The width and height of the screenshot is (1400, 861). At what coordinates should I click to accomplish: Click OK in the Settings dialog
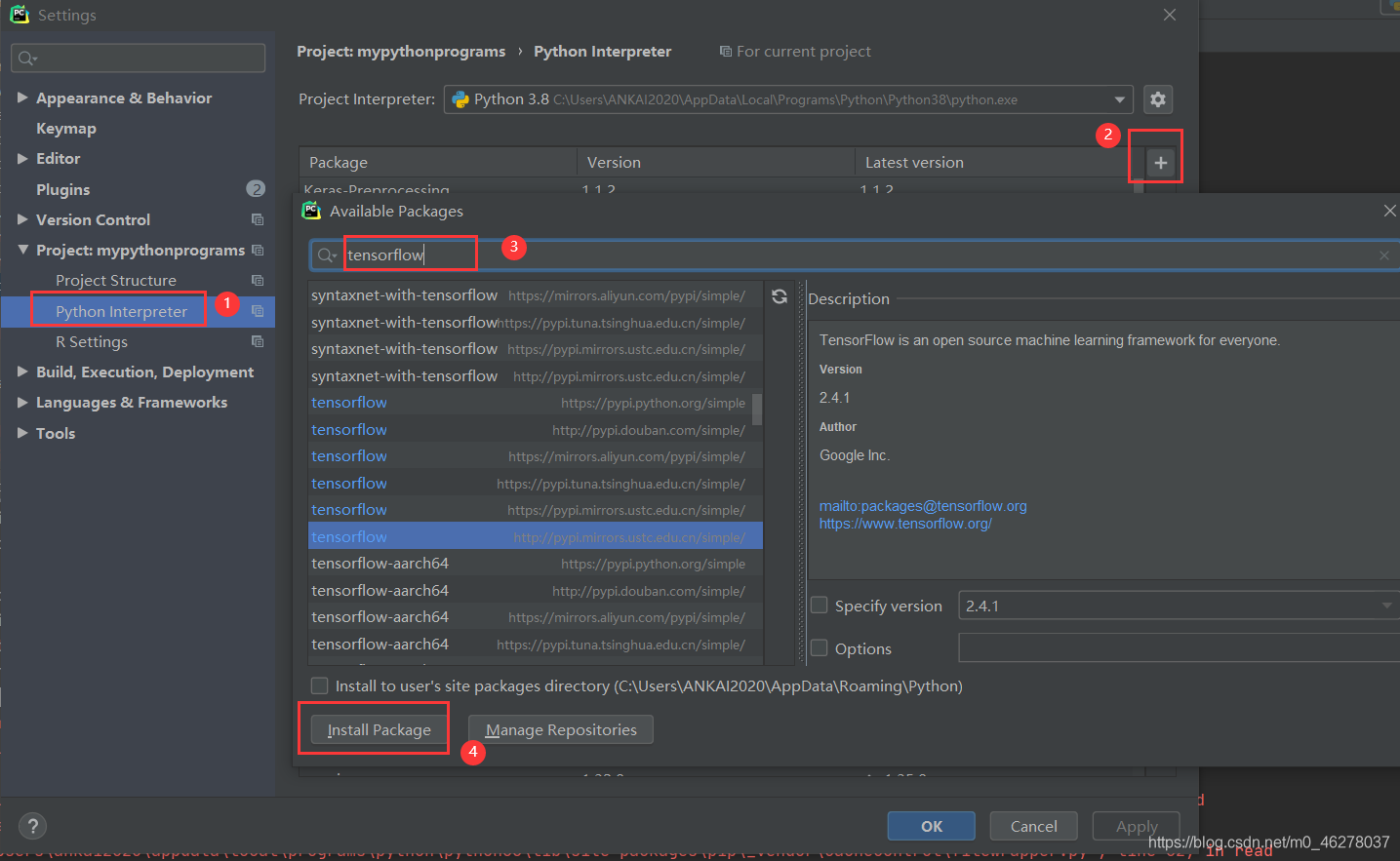[x=932, y=826]
